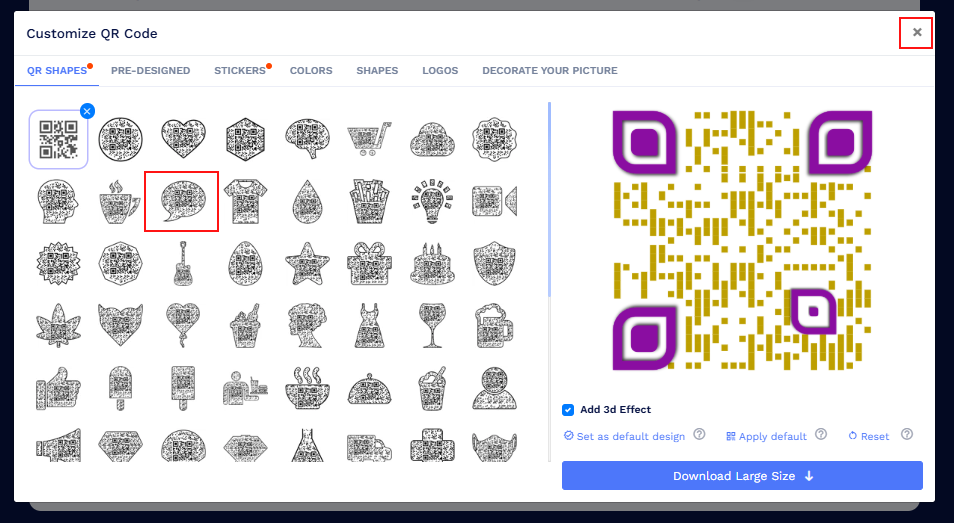Pick the beer mug QR shape
The image size is (954, 523).
point(495,326)
